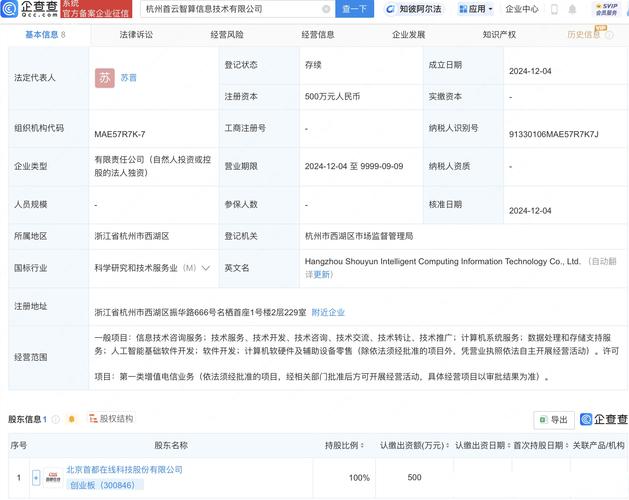The height and width of the screenshot is (500, 629).
Task: Select business term 2024-12-04 至 9999-09-09
Action: point(354,166)
